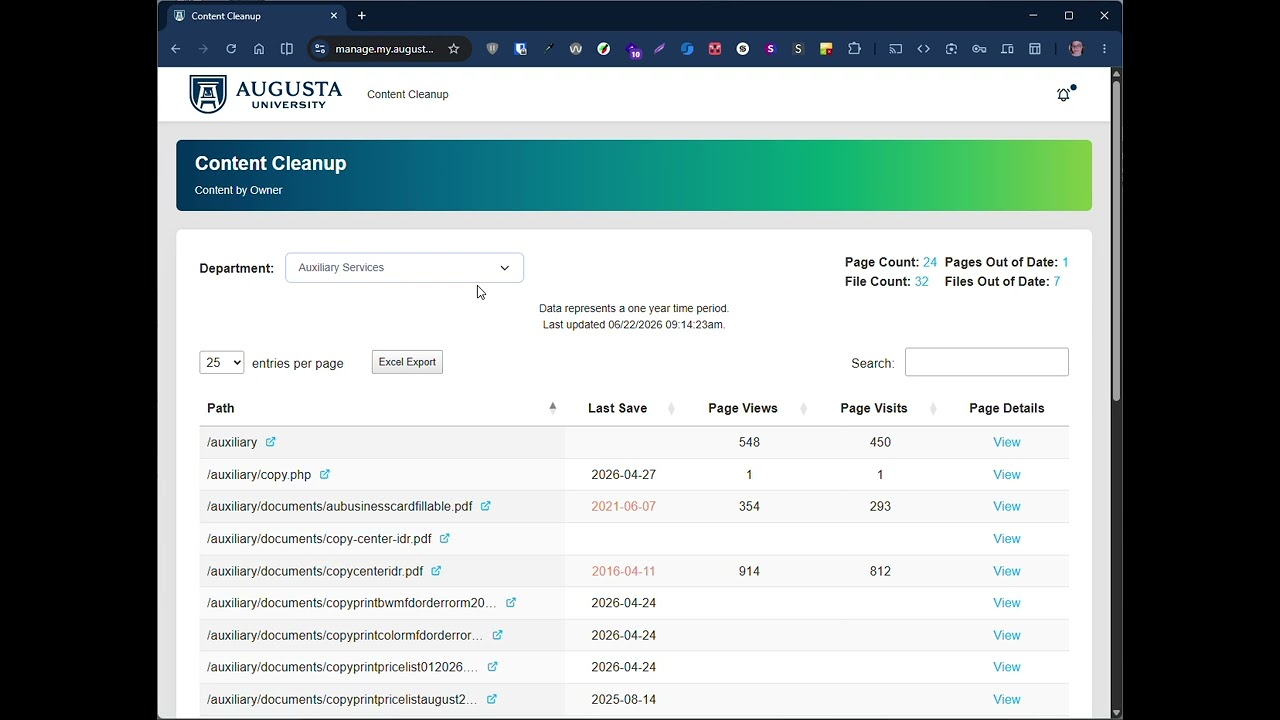1280x720 pixels.
Task: Open a new browser tab
Action: pyautogui.click(x=362, y=16)
